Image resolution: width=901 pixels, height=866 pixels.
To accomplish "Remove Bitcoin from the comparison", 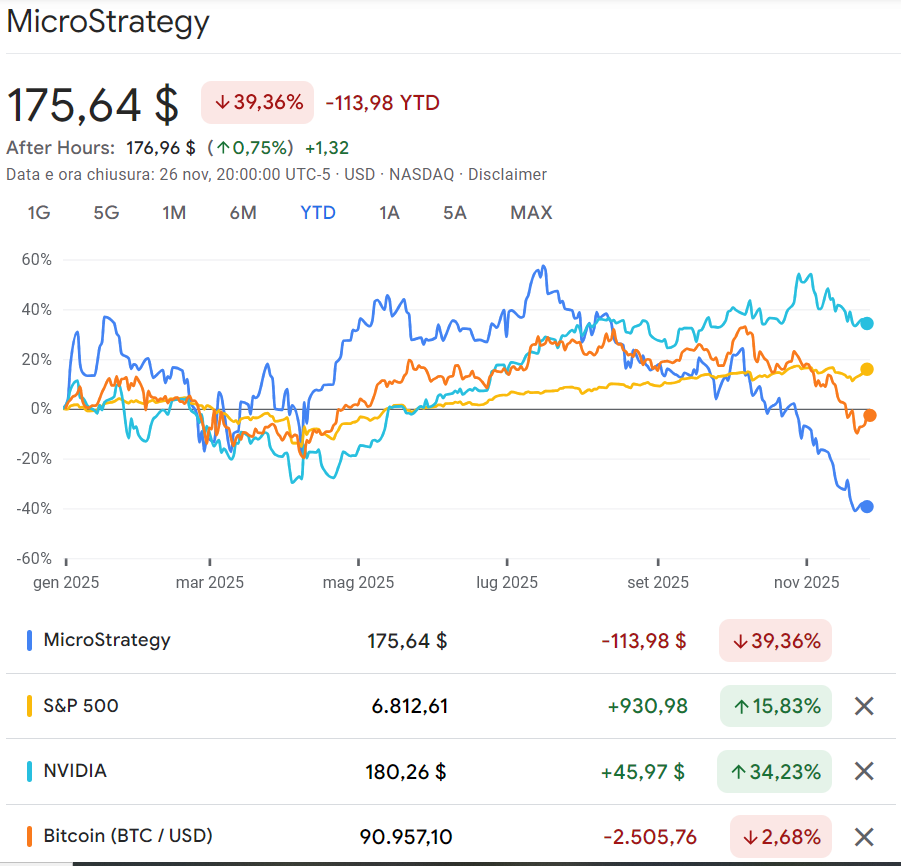I will coord(864,836).
